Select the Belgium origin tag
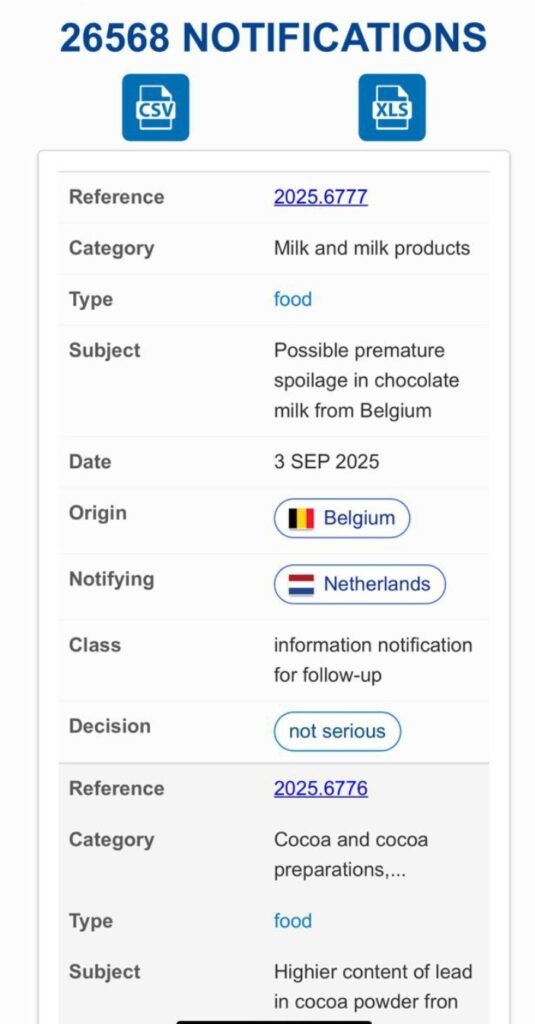535x1024 pixels. click(342, 519)
